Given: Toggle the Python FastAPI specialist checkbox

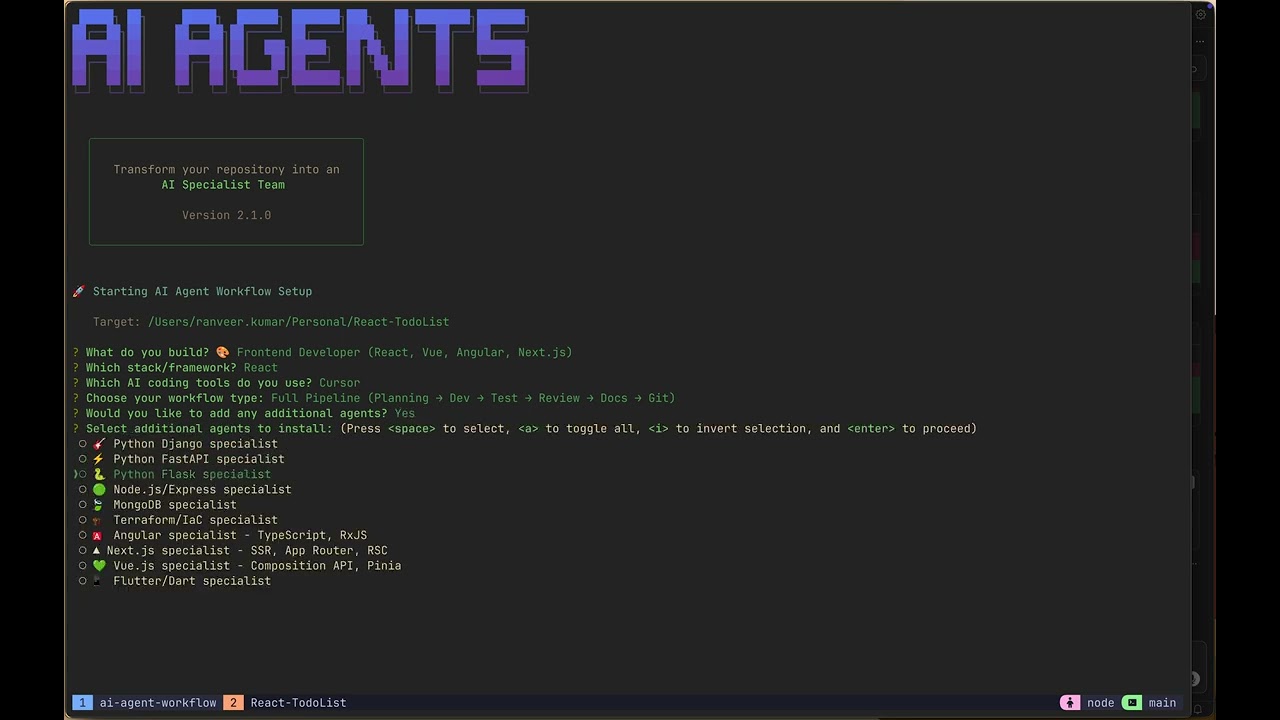Looking at the screenshot, I should (83, 459).
